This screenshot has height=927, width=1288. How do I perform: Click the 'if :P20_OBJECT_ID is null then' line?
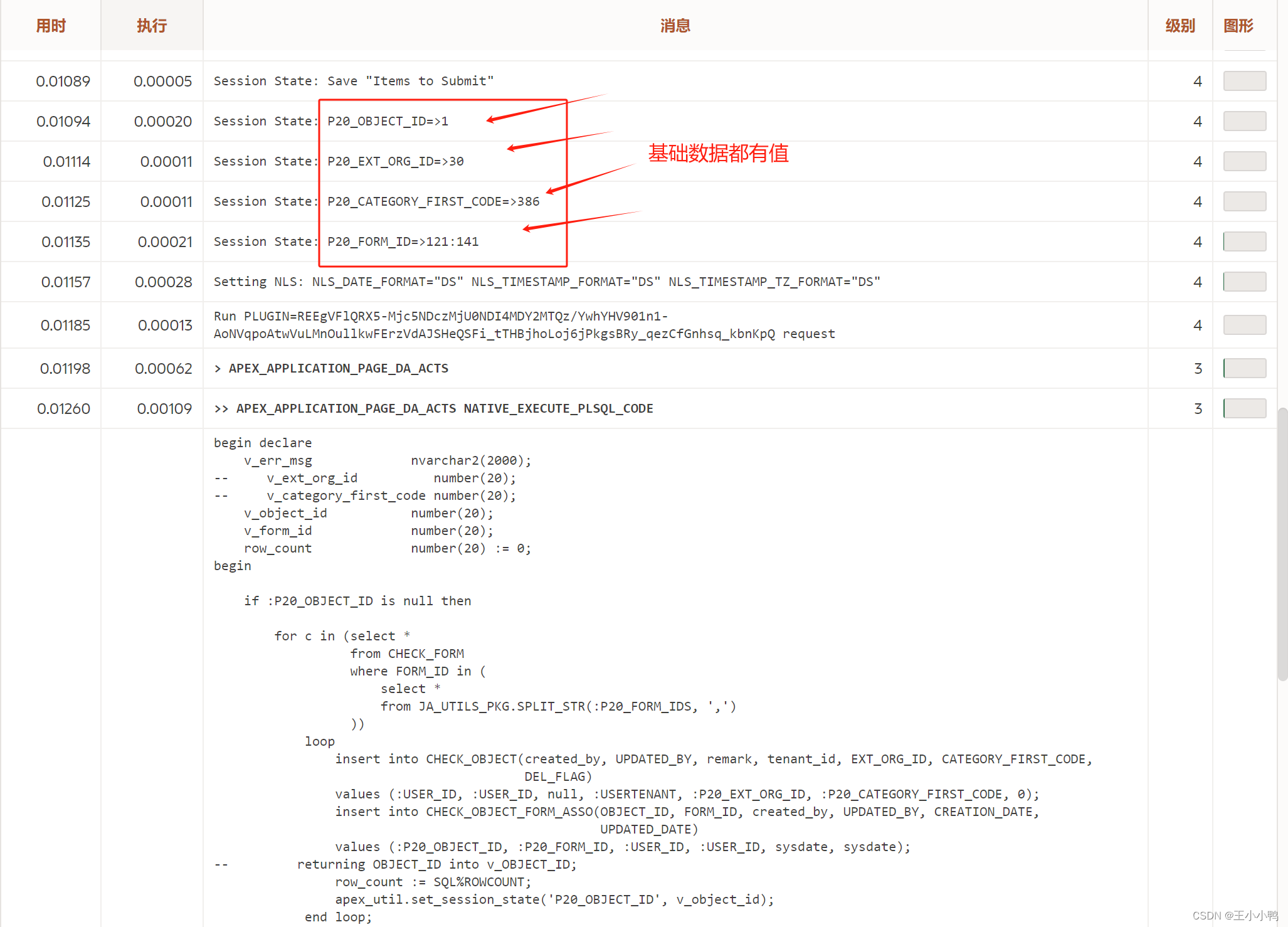(x=357, y=601)
